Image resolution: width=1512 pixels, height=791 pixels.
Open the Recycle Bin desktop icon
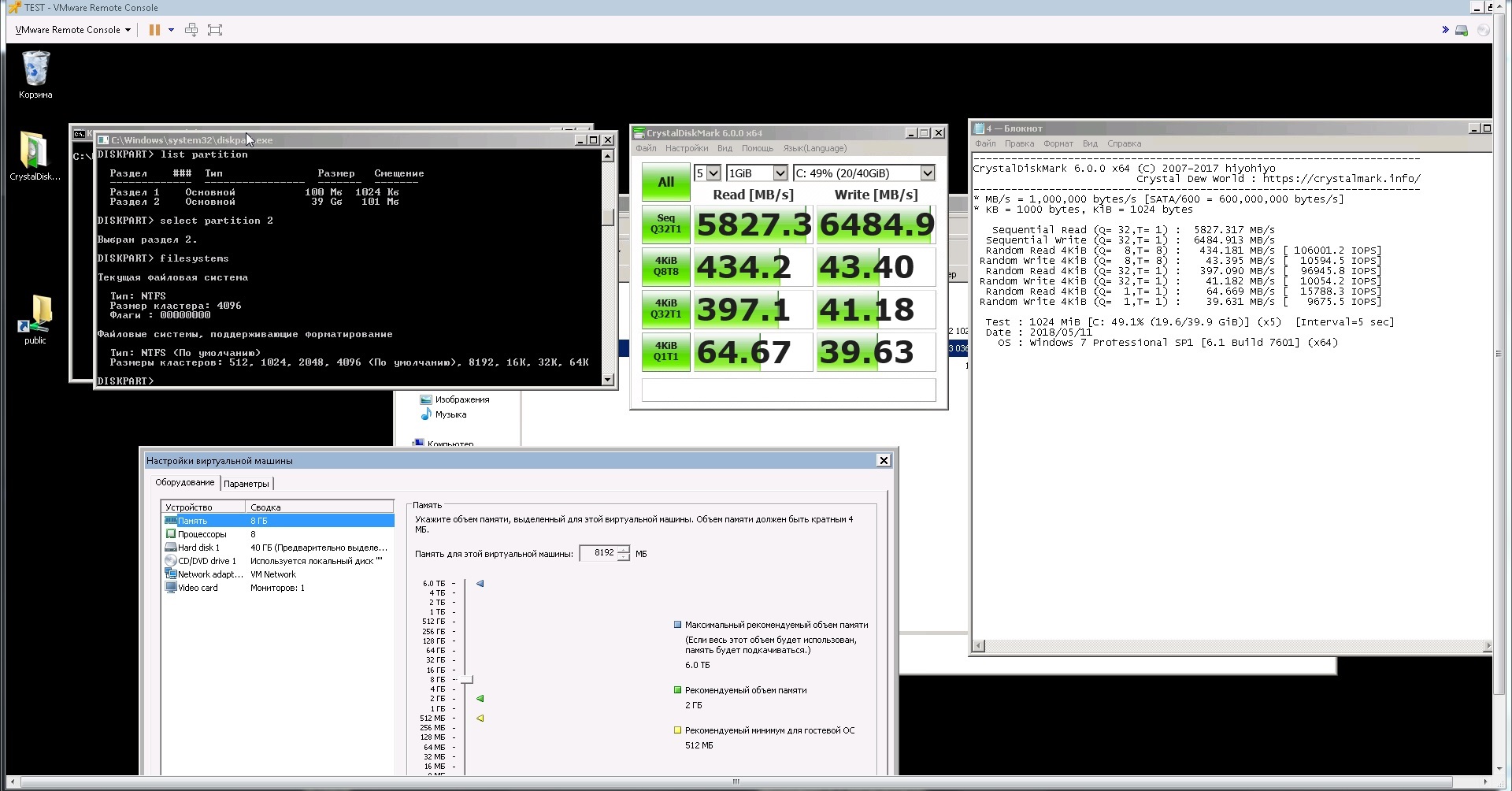coord(35,75)
